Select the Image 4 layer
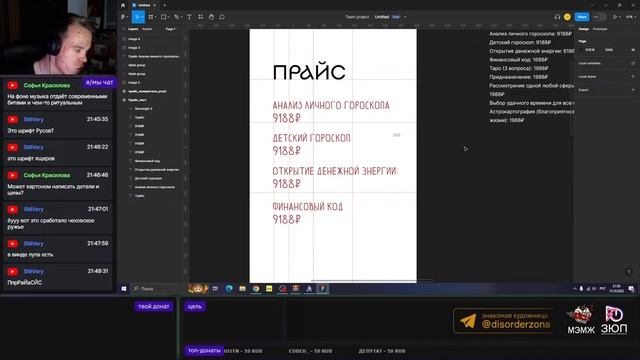Image resolution: width=640 pixels, height=360 pixels. click(x=134, y=39)
